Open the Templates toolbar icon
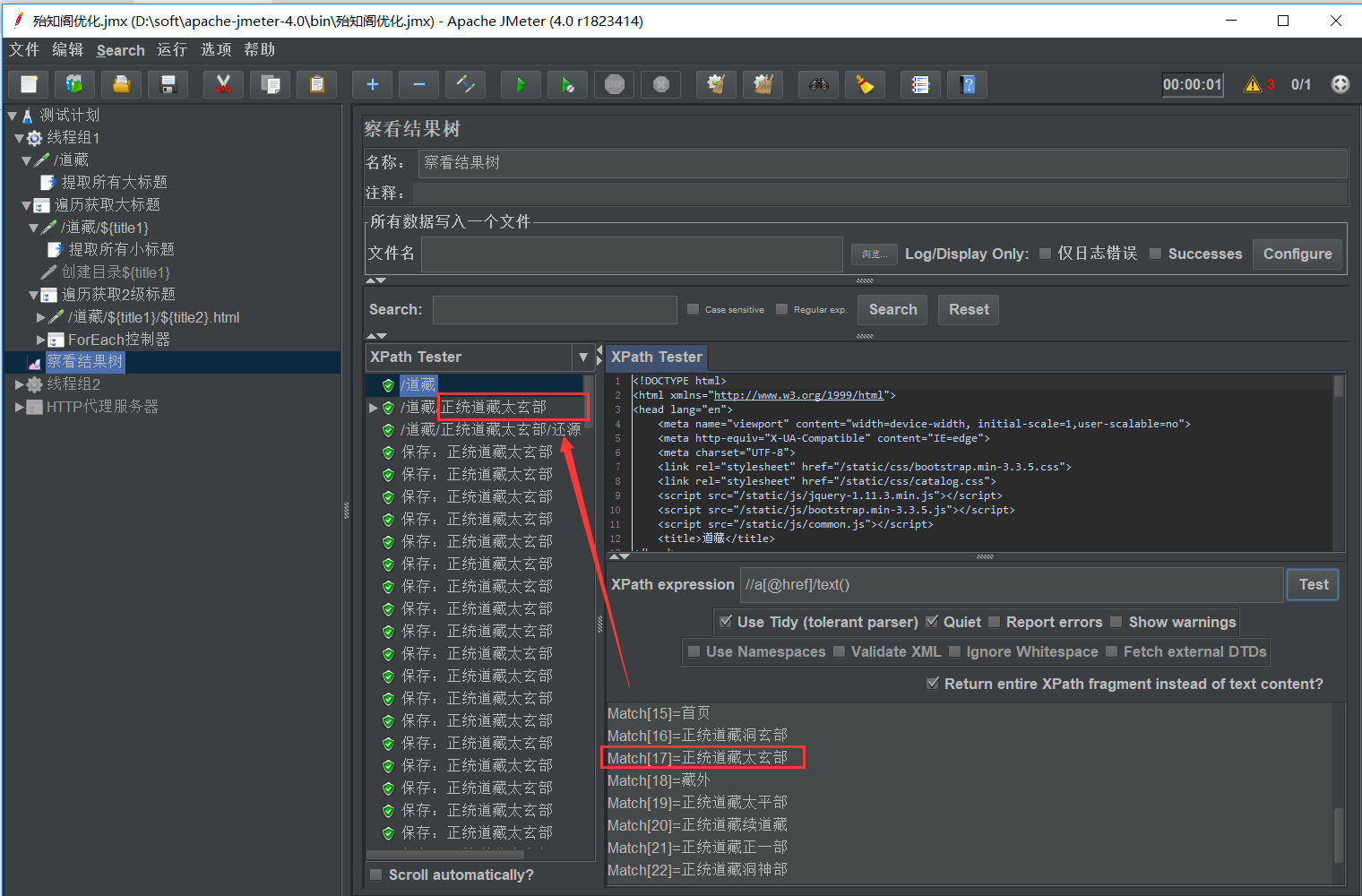The image size is (1362, 896). point(74,84)
